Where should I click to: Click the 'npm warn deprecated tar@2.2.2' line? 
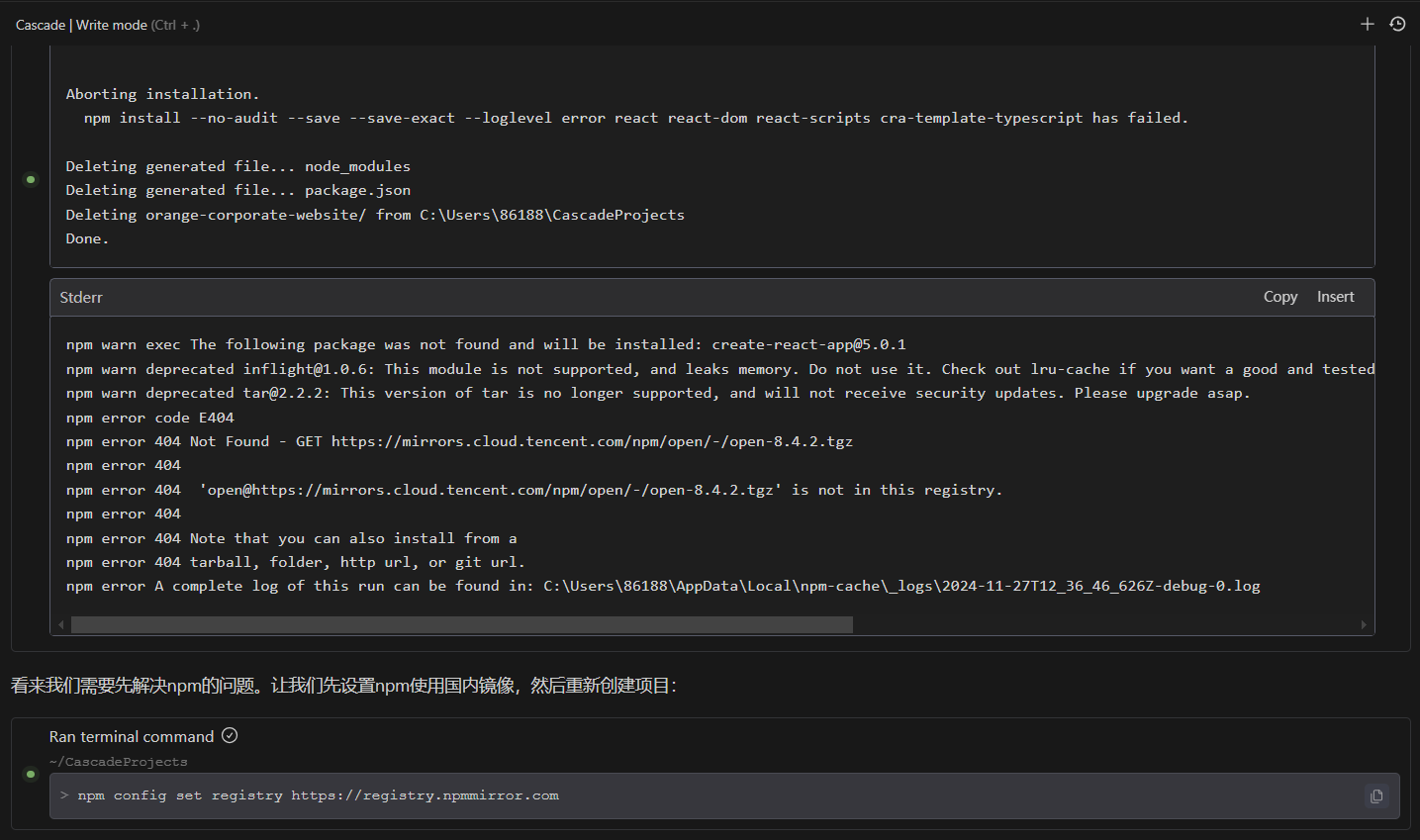pos(658,393)
